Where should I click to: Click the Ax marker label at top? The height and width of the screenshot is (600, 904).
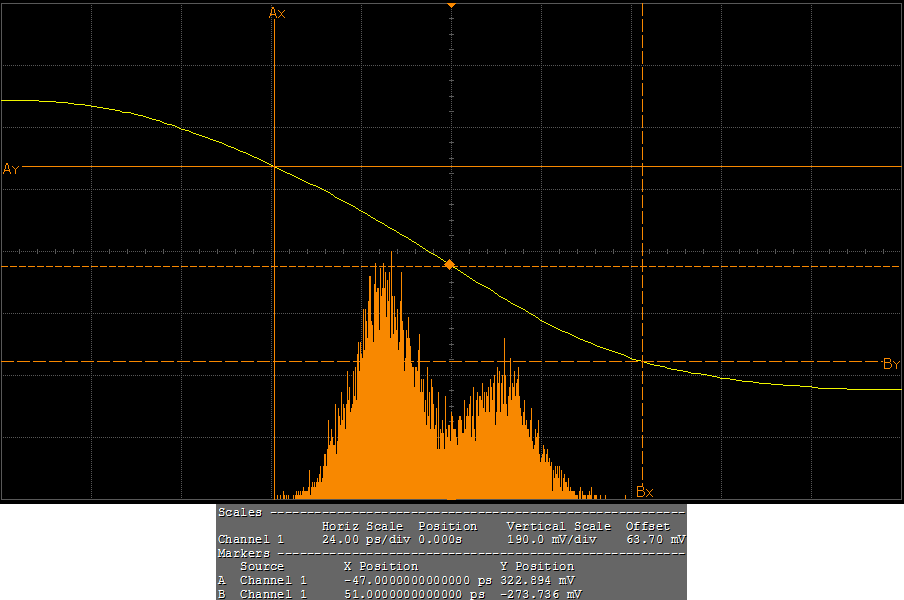(278, 13)
